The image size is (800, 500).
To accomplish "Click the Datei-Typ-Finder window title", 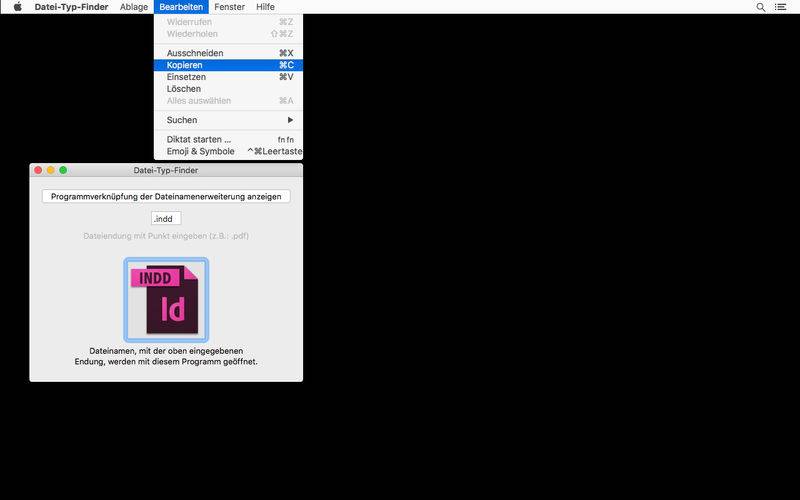I will (x=166, y=170).
